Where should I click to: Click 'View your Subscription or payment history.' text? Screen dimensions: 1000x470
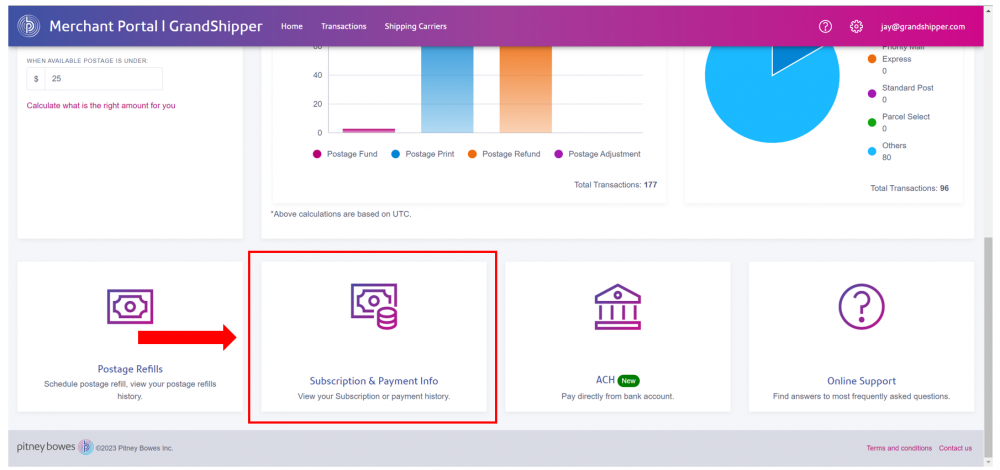click(374, 396)
